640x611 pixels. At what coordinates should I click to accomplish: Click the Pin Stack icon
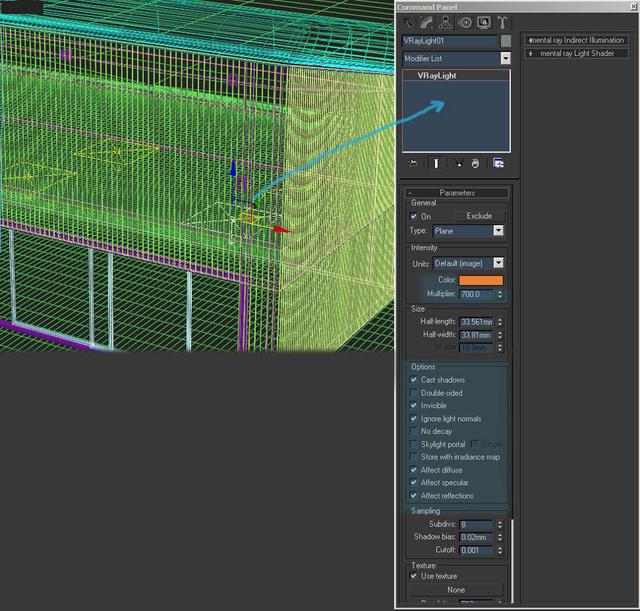(x=413, y=163)
